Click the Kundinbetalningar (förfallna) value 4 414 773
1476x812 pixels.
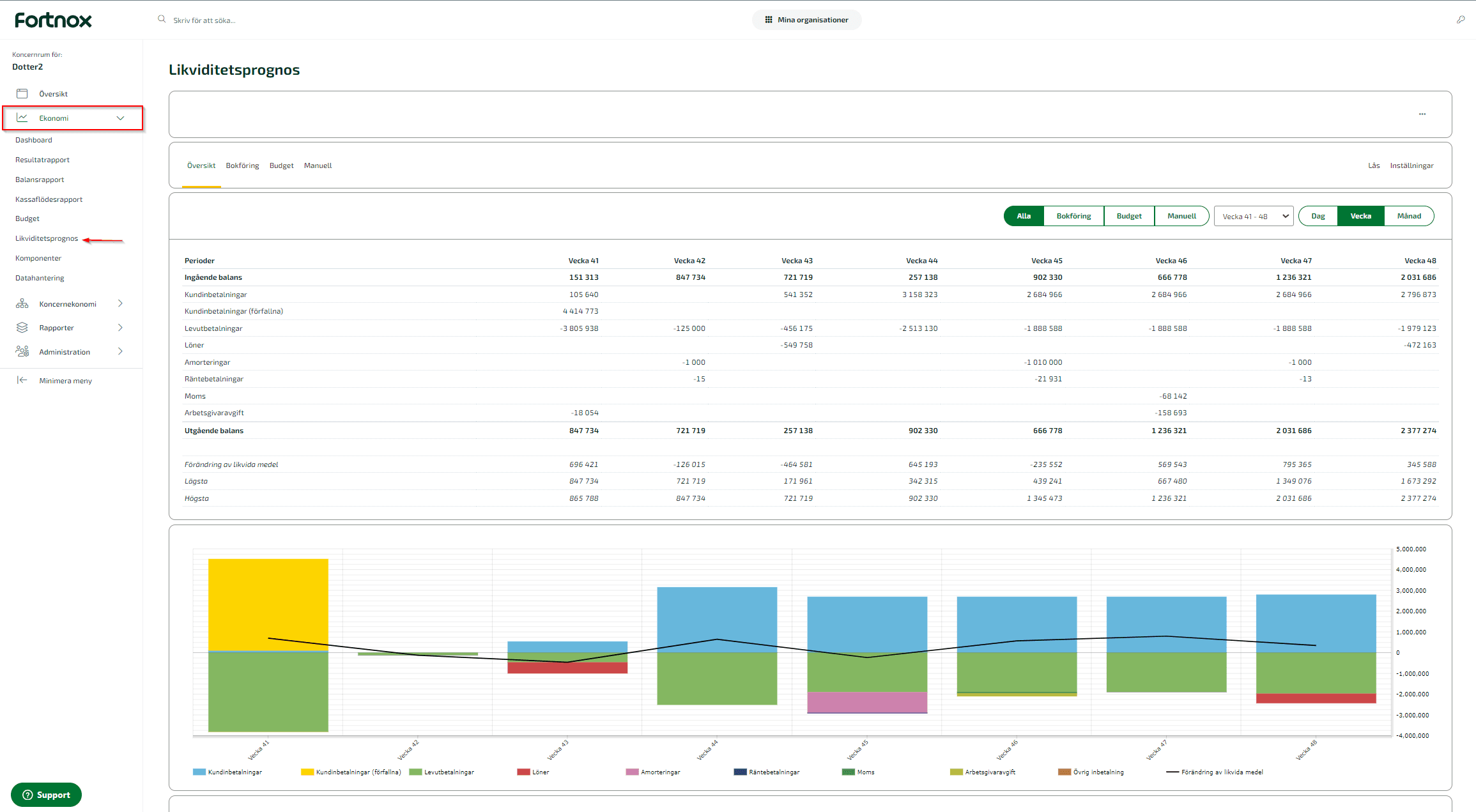tap(580, 311)
